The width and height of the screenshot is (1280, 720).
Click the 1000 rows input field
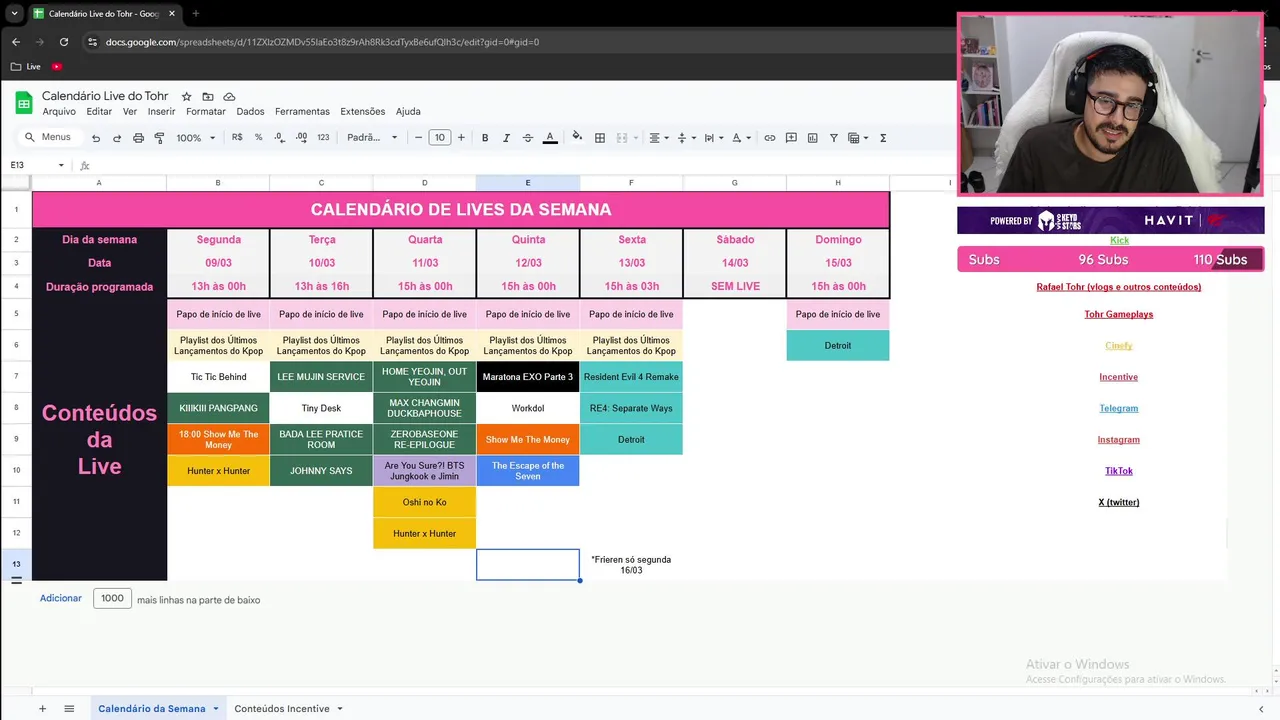[x=112, y=598]
